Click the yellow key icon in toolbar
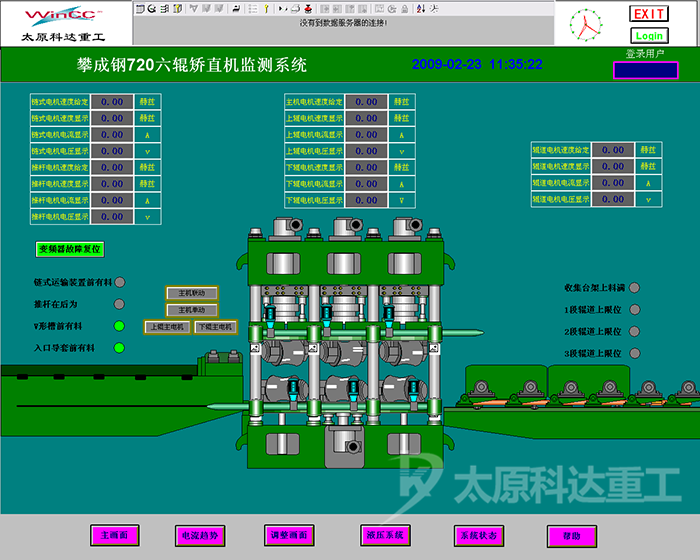The height and width of the screenshot is (560, 700). [266, 8]
